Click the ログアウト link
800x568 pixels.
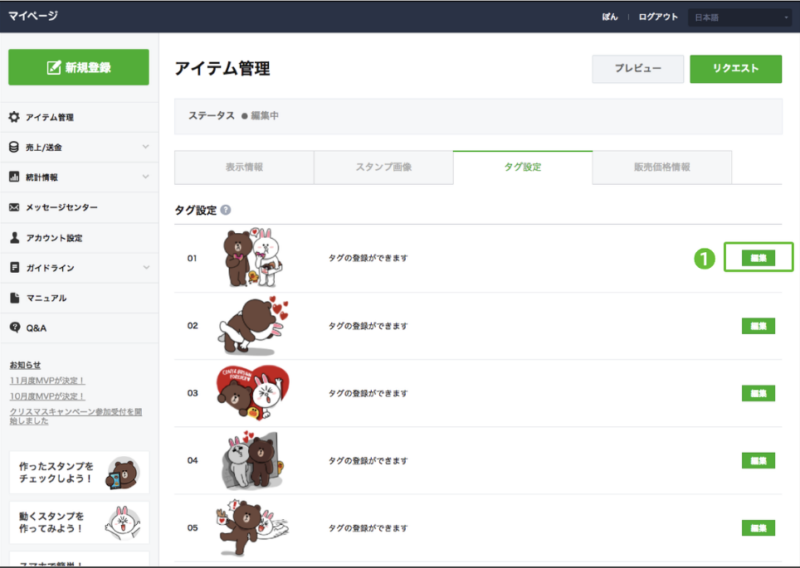(657, 17)
